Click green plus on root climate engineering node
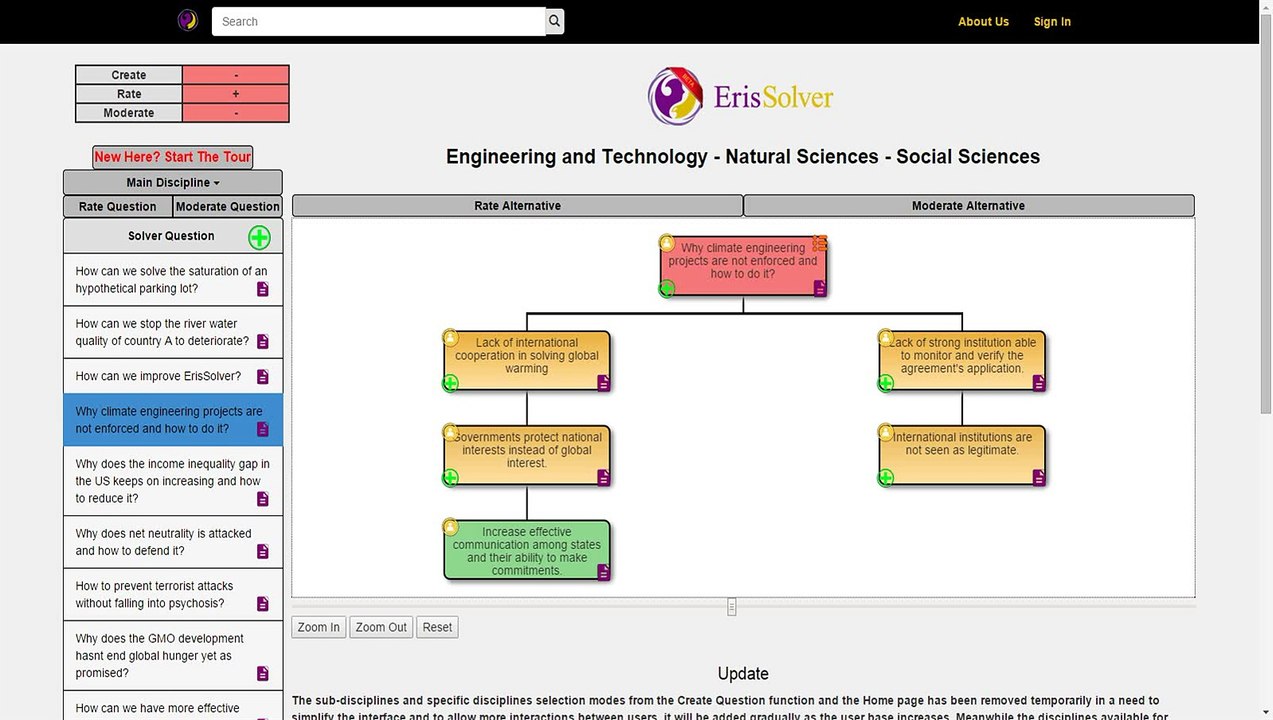The image size is (1273, 720). point(667,289)
